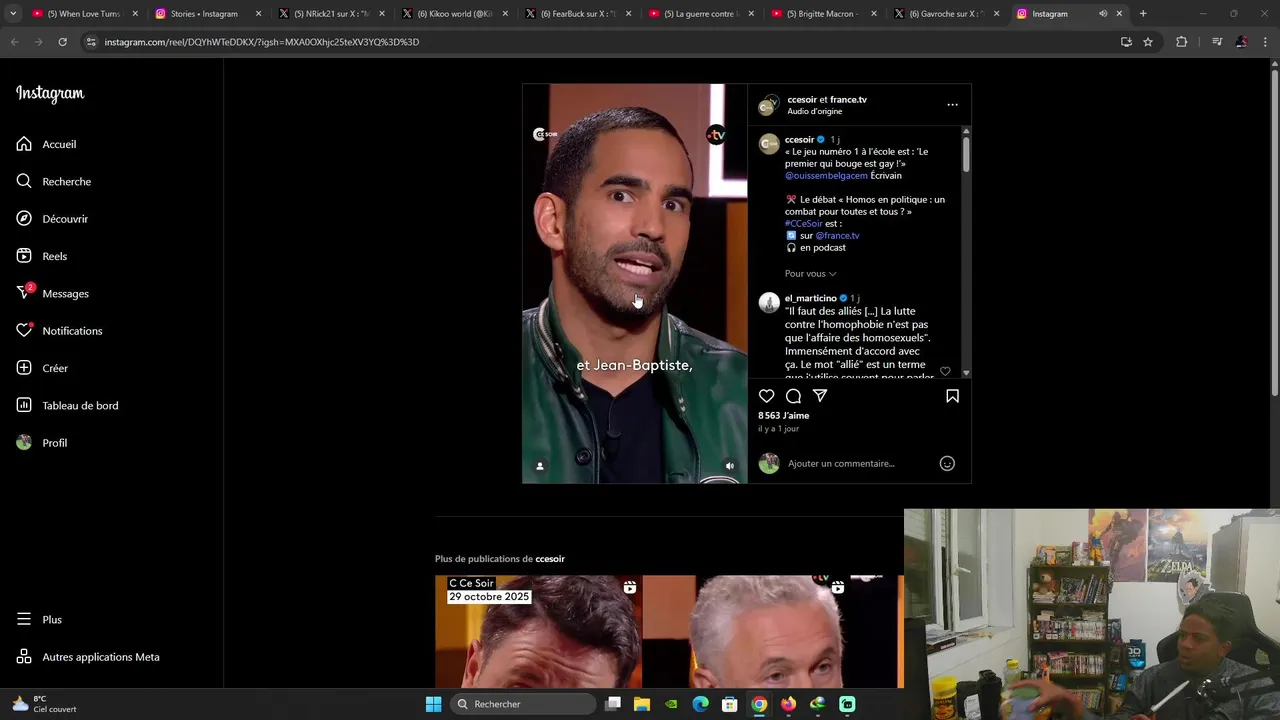
Task: Show tagged people icon on video
Action: [539, 466]
